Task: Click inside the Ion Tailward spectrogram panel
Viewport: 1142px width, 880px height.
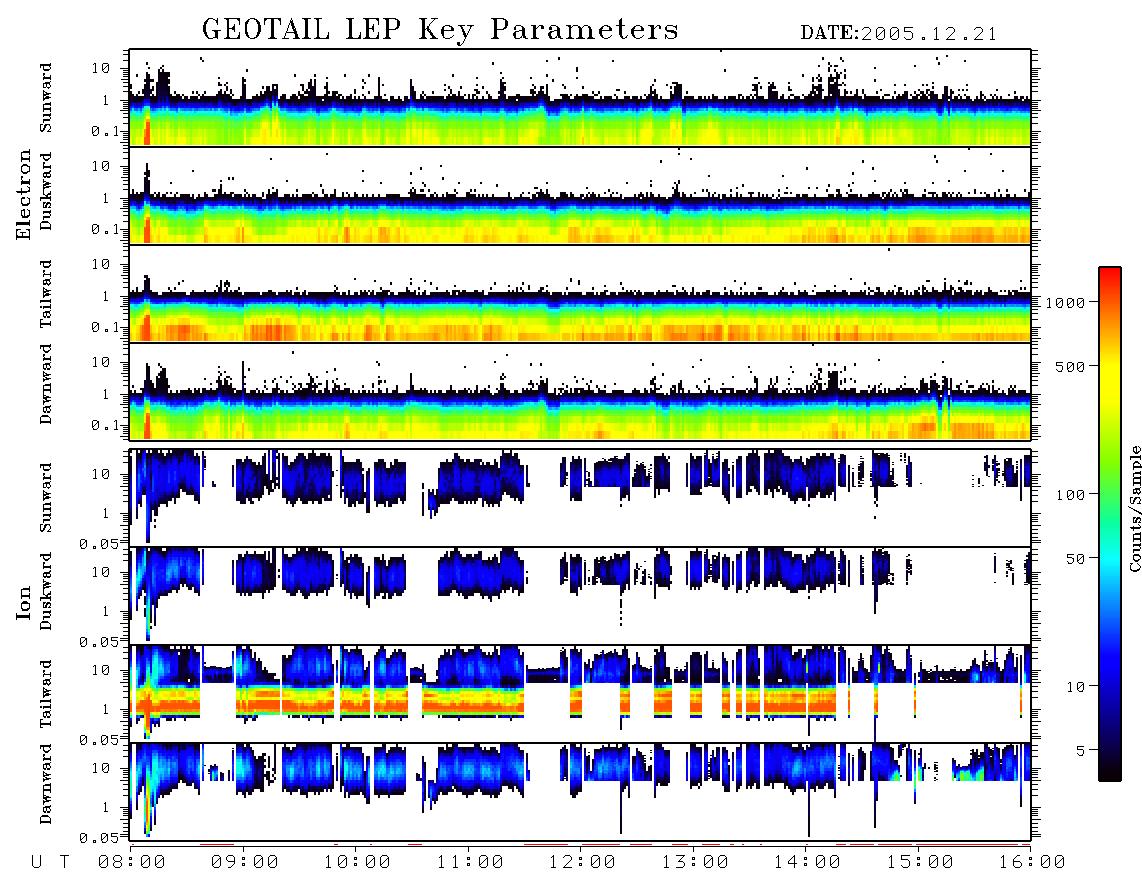Action: tap(580, 694)
